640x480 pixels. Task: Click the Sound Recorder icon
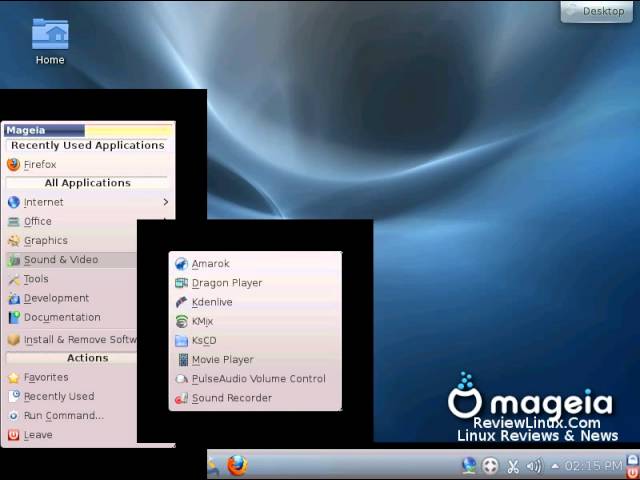tap(181, 398)
